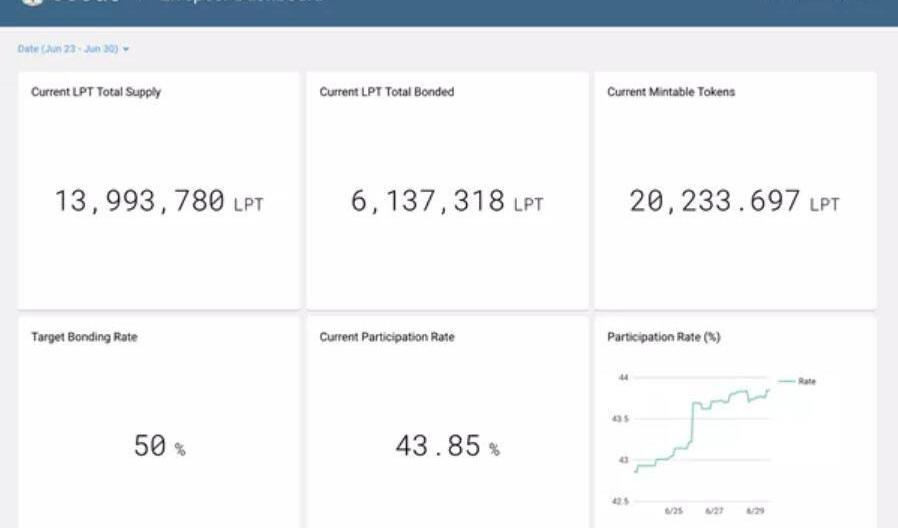Click the Participation Rate (%) chart title
Screen dimensions: 898x528
pyautogui.click(x=663, y=337)
